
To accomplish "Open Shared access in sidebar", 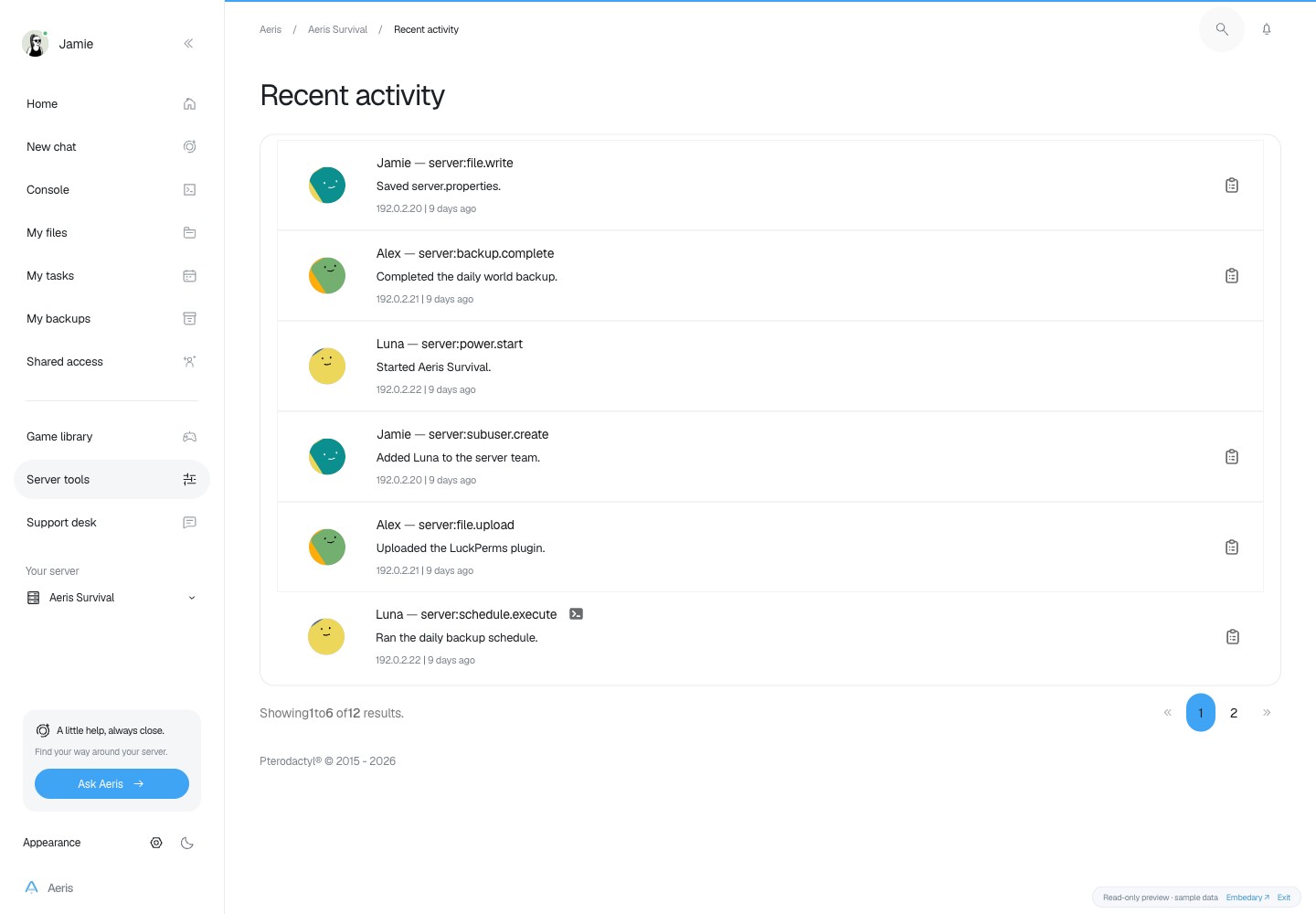I will [x=111, y=362].
